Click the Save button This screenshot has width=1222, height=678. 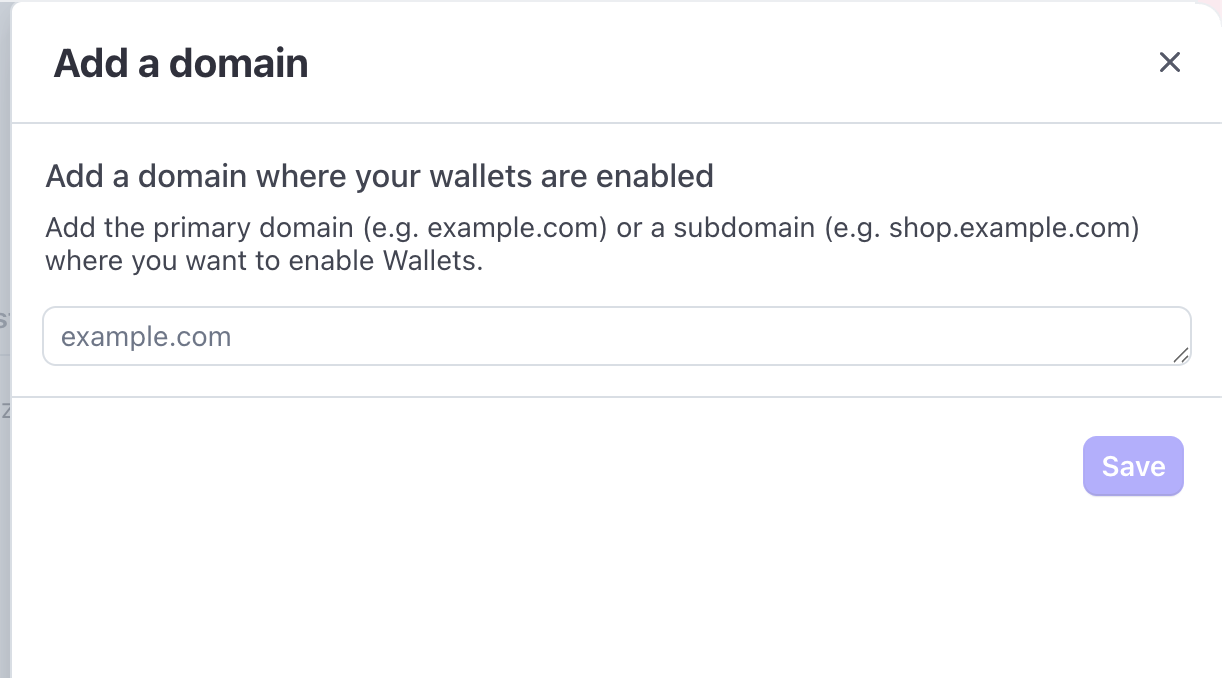1133,466
